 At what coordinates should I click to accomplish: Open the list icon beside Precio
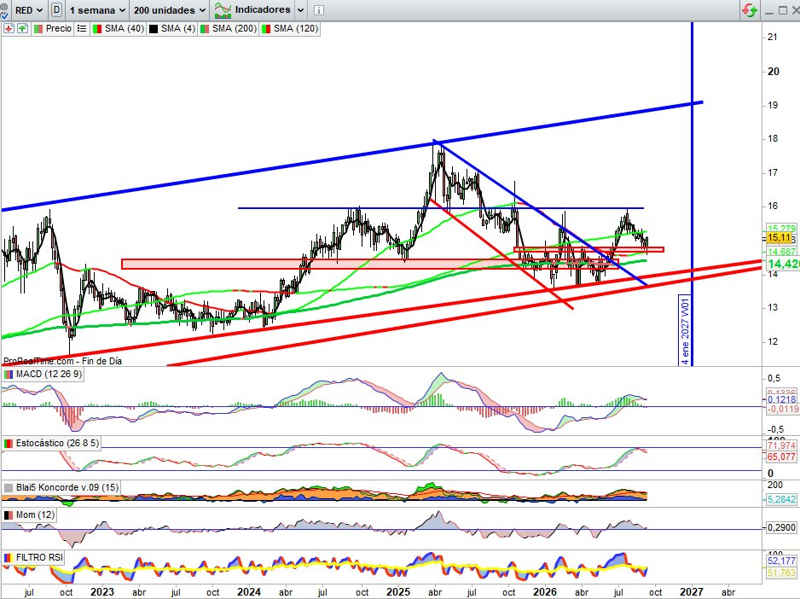click(82, 29)
